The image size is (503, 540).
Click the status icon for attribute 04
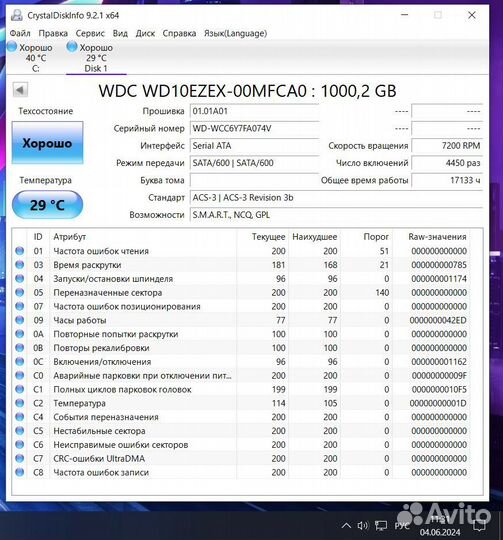click(x=20, y=278)
